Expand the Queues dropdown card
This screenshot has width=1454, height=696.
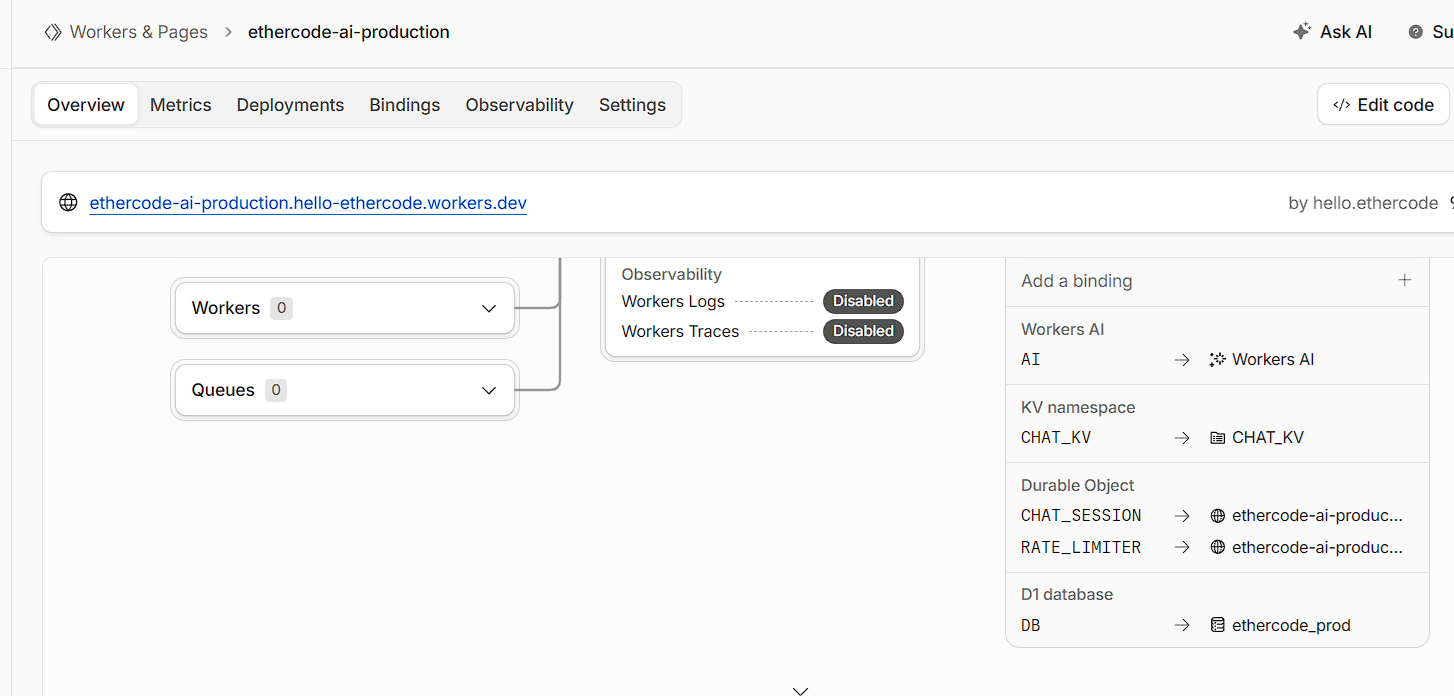pyautogui.click(x=345, y=390)
